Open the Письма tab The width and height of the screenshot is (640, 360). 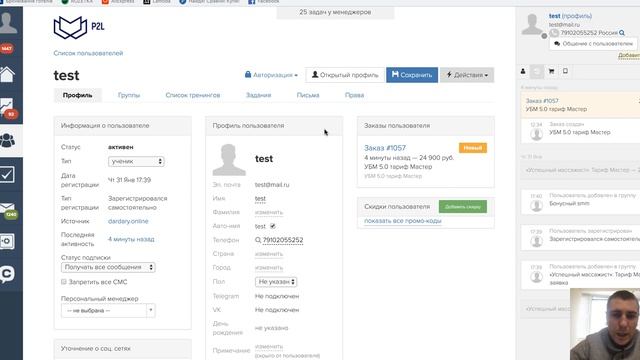(x=308, y=95)
